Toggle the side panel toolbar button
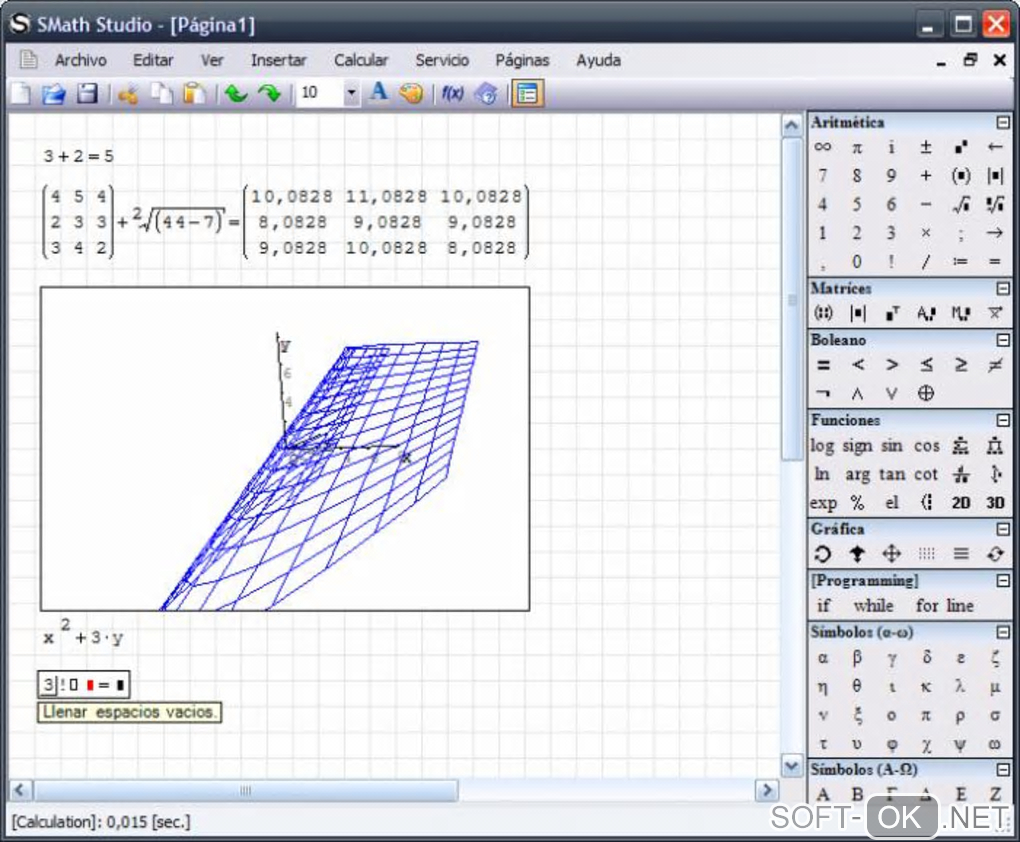1020x842 pixels. coord(528,94)
